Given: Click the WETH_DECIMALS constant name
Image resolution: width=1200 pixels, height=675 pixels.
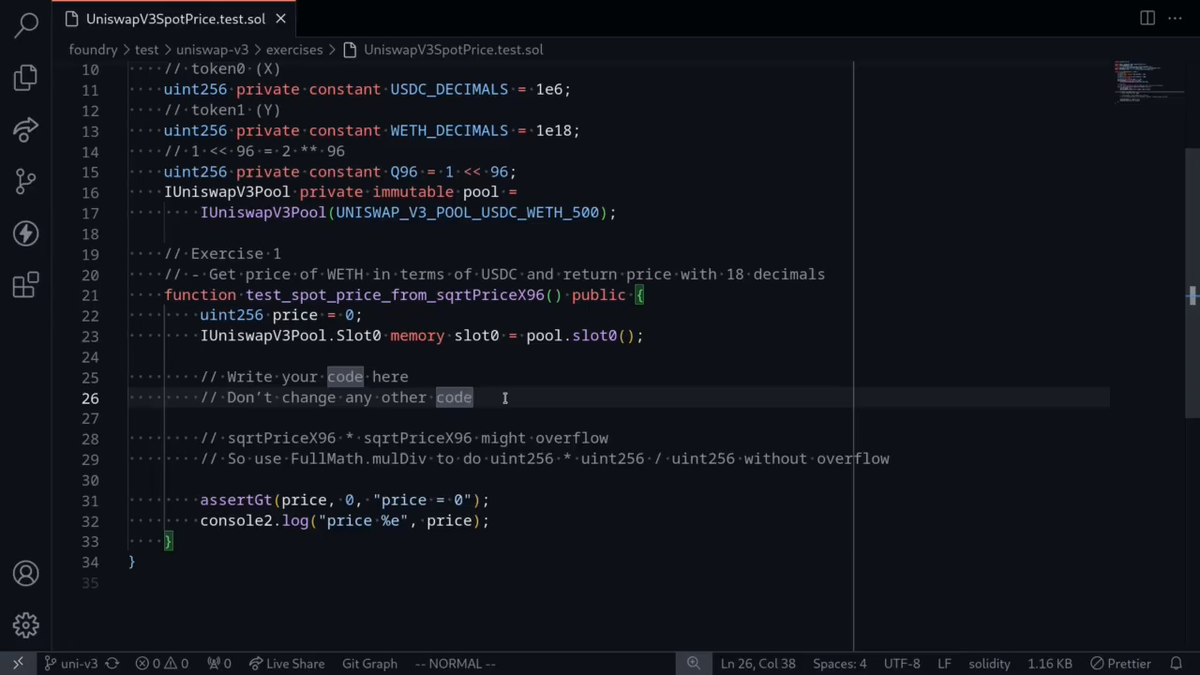Looking at the screenshot, I should click(x=449, y=130).
